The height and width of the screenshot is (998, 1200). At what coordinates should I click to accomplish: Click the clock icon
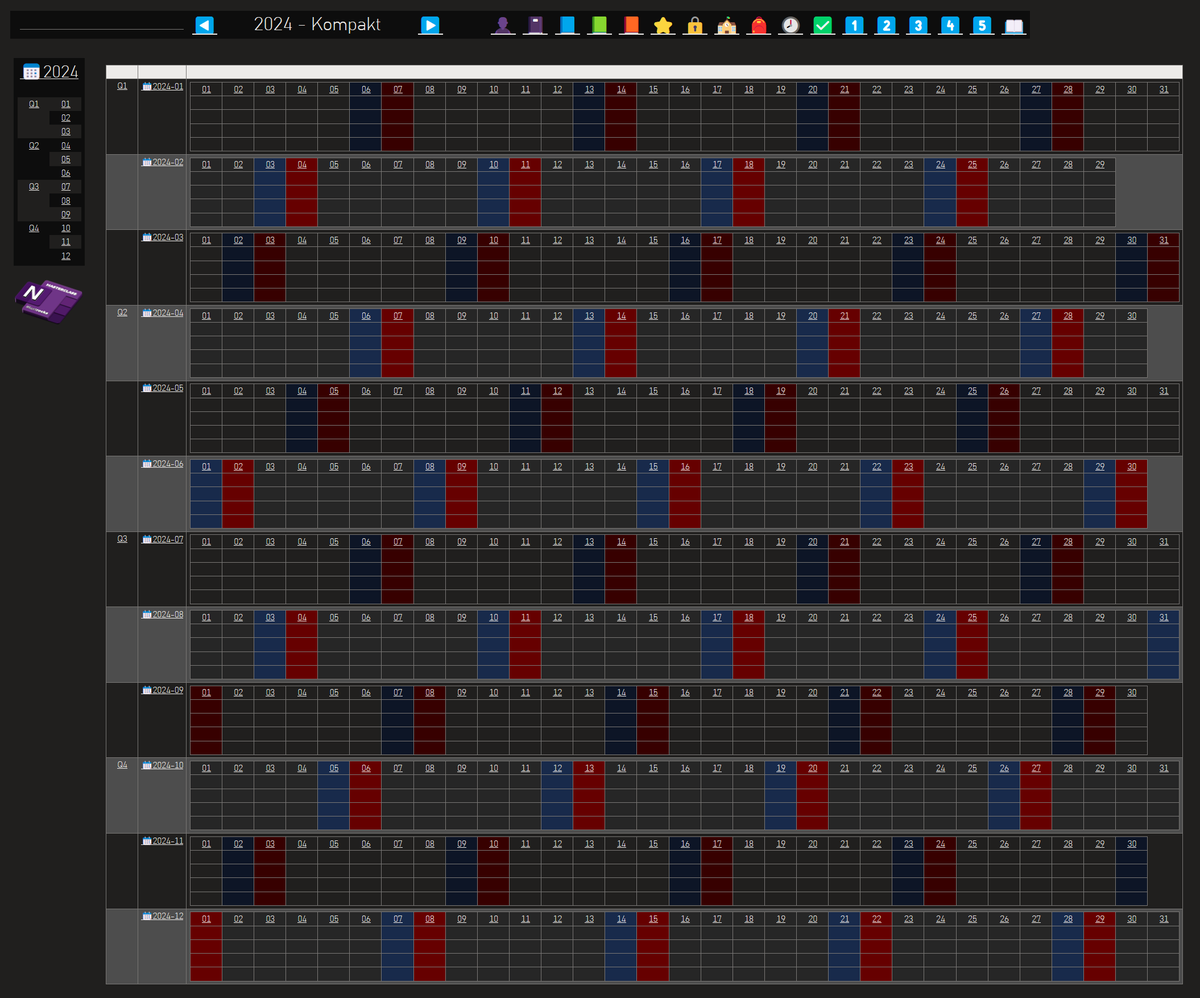pos(790,25)
